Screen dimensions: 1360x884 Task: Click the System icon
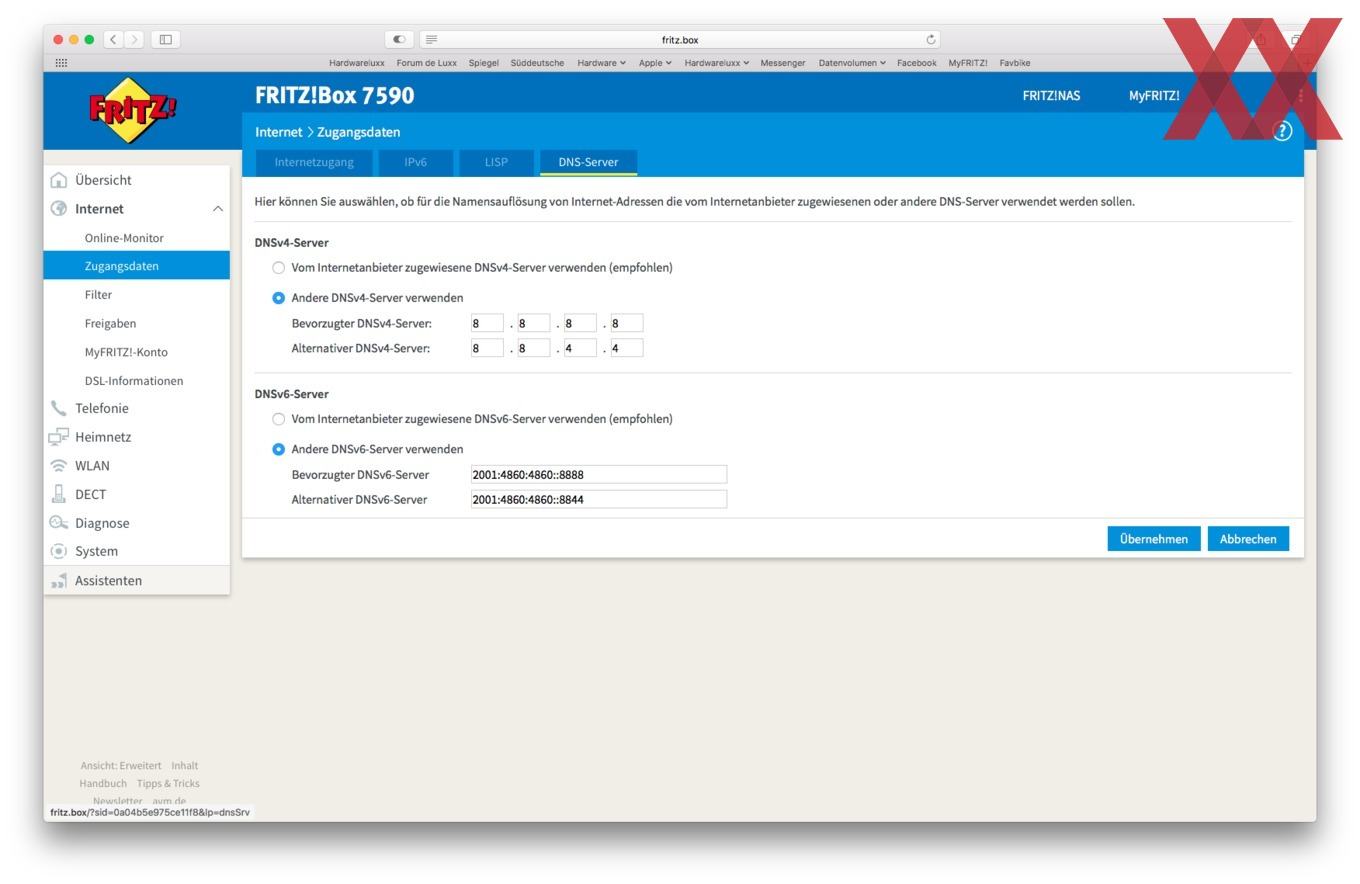tap(59, 551)
